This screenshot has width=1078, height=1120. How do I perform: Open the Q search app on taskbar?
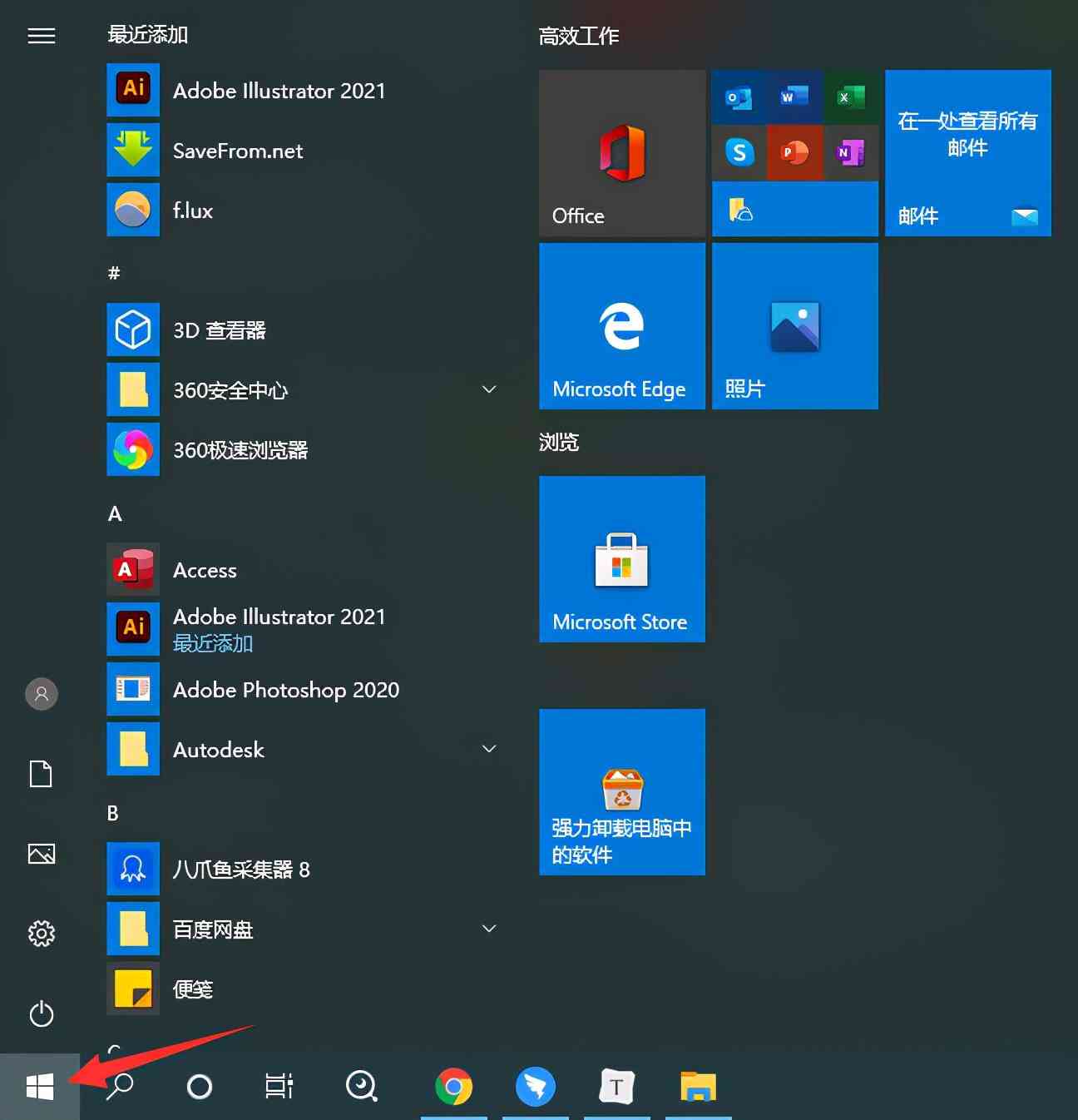pos(362,1086)
